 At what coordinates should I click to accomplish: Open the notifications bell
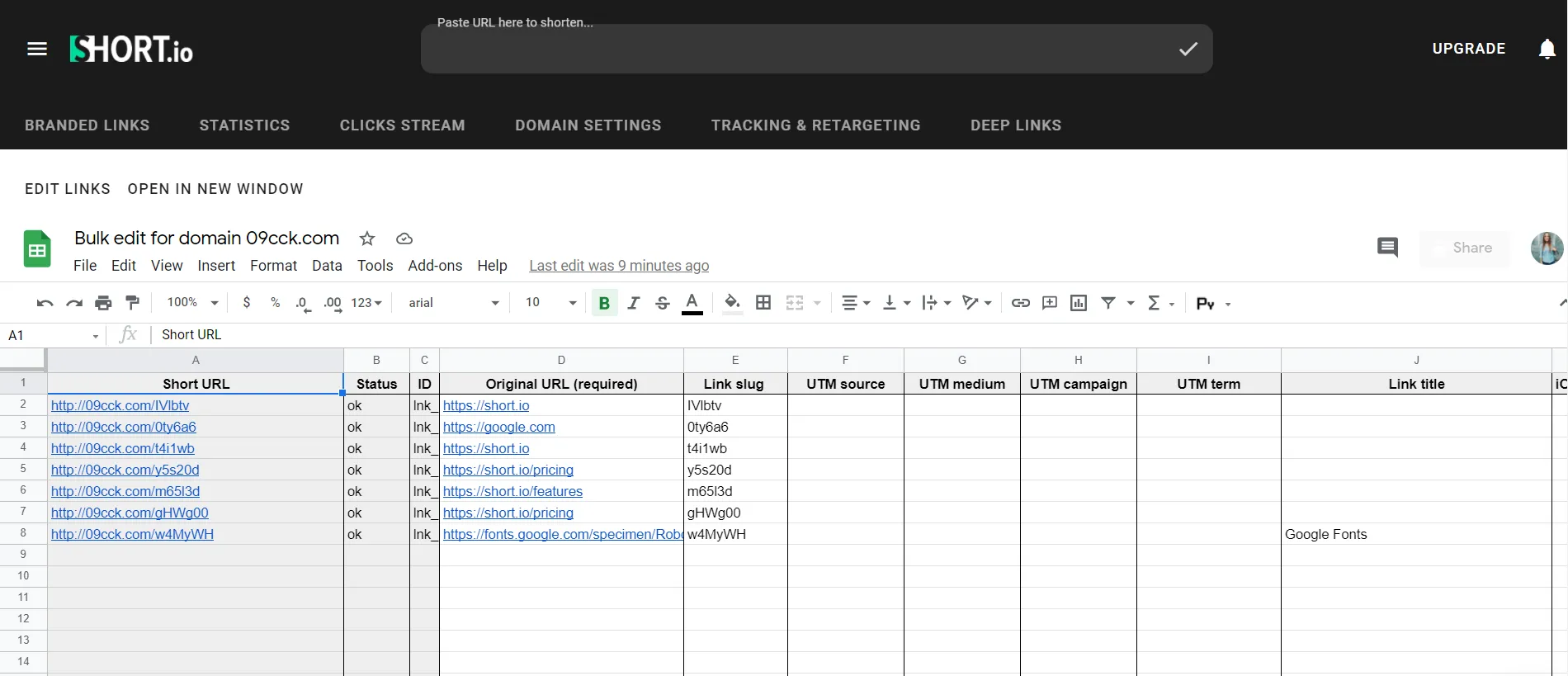1547,49
